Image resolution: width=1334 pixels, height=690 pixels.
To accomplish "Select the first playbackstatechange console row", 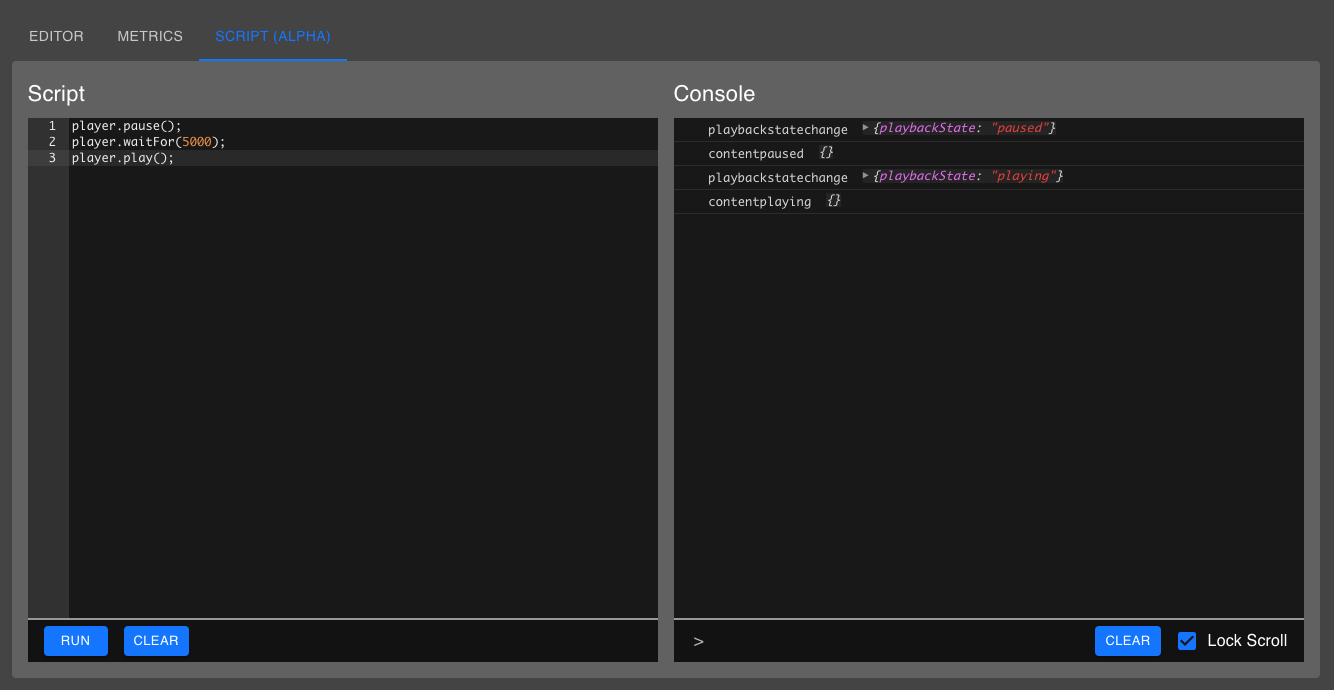I will (778, 129).
